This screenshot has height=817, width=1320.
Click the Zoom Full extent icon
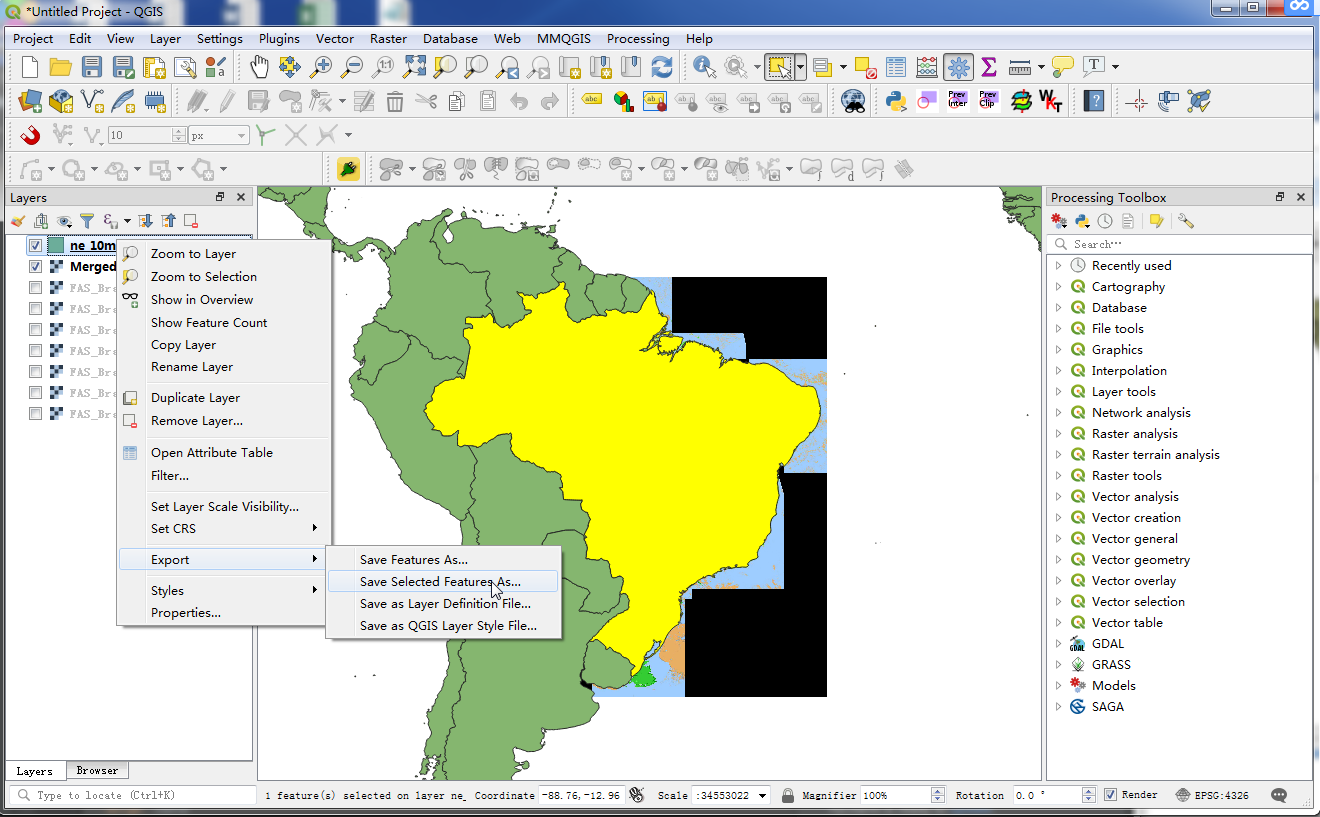pyautogui.click(x=414, y=67)
